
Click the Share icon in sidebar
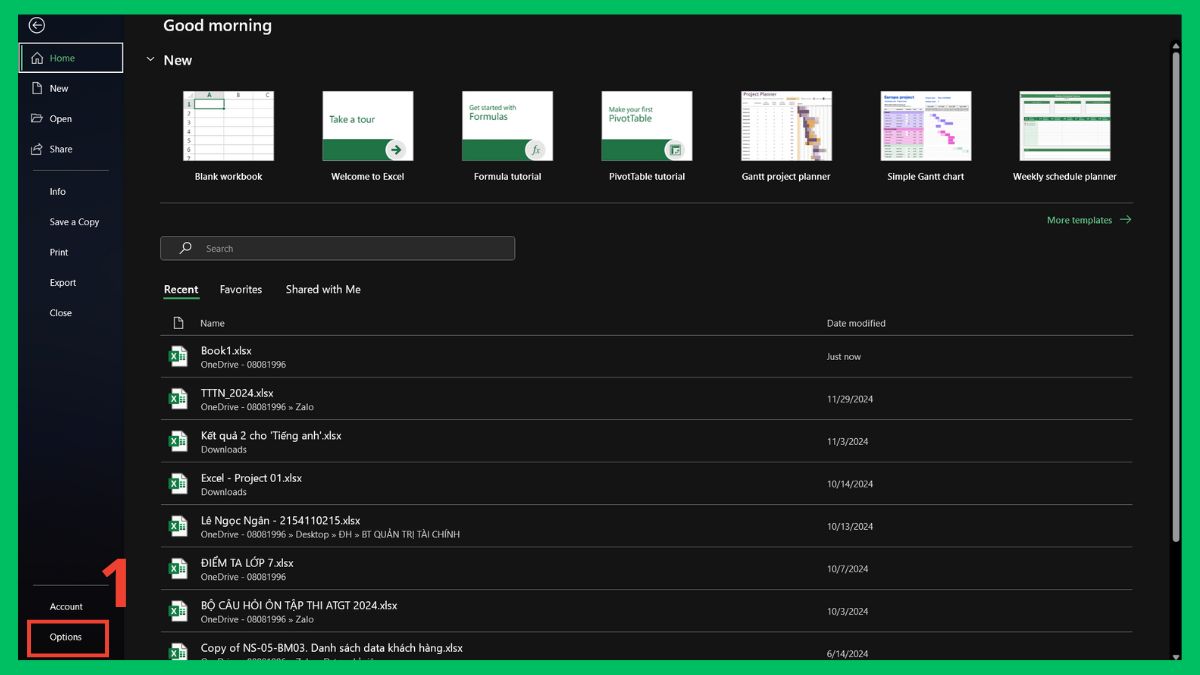pos(37,149)
